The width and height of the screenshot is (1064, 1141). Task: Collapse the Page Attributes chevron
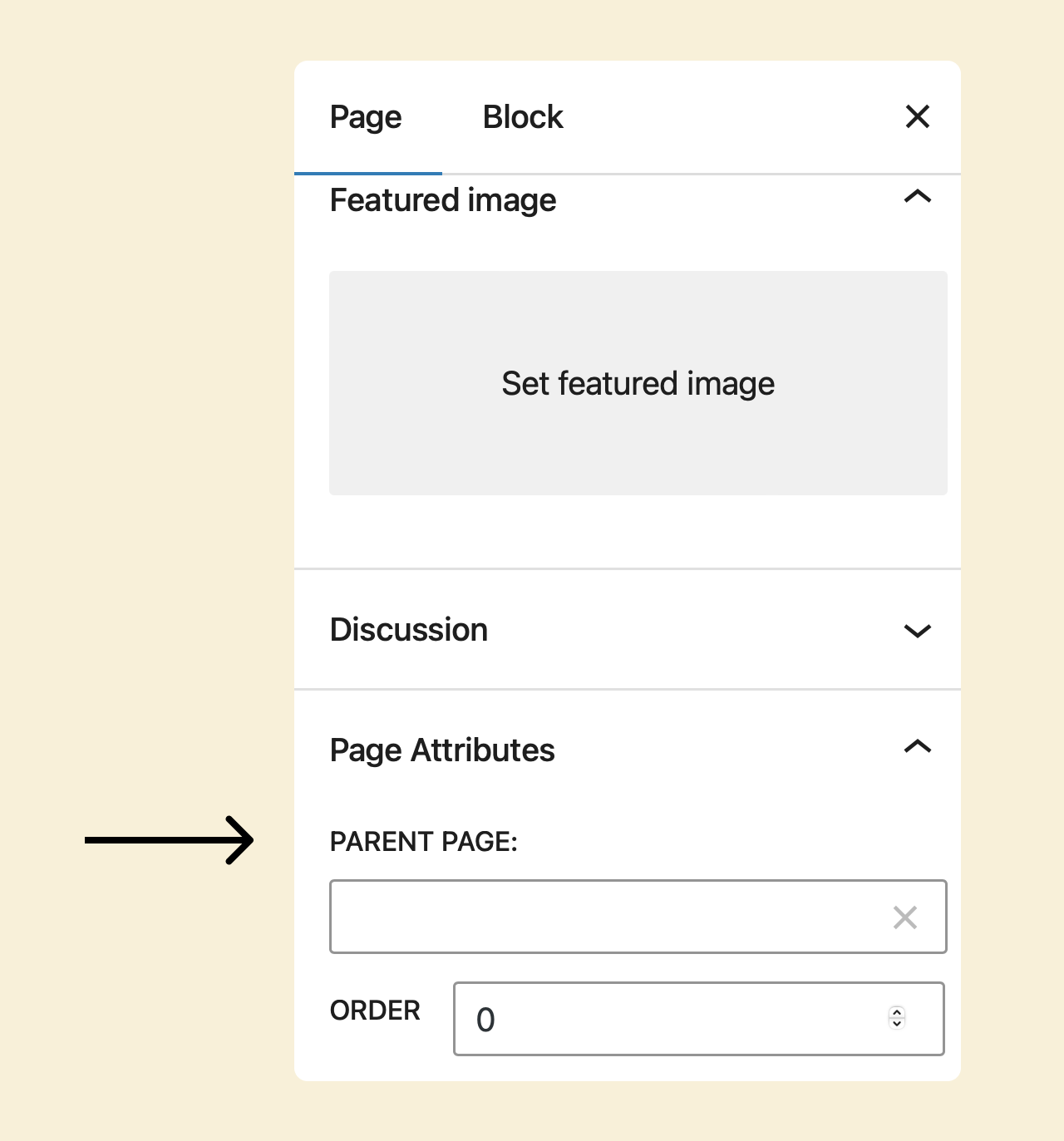[x=917, y=746]
